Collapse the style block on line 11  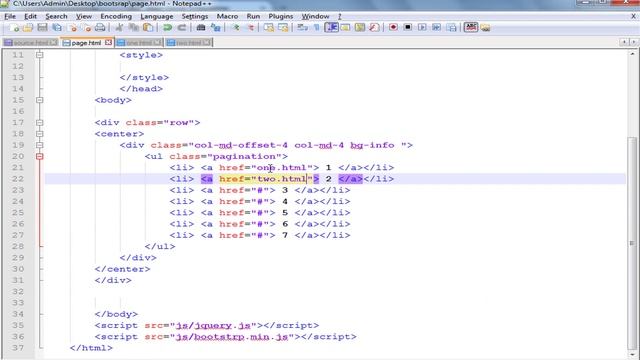[x=40, y=55]
